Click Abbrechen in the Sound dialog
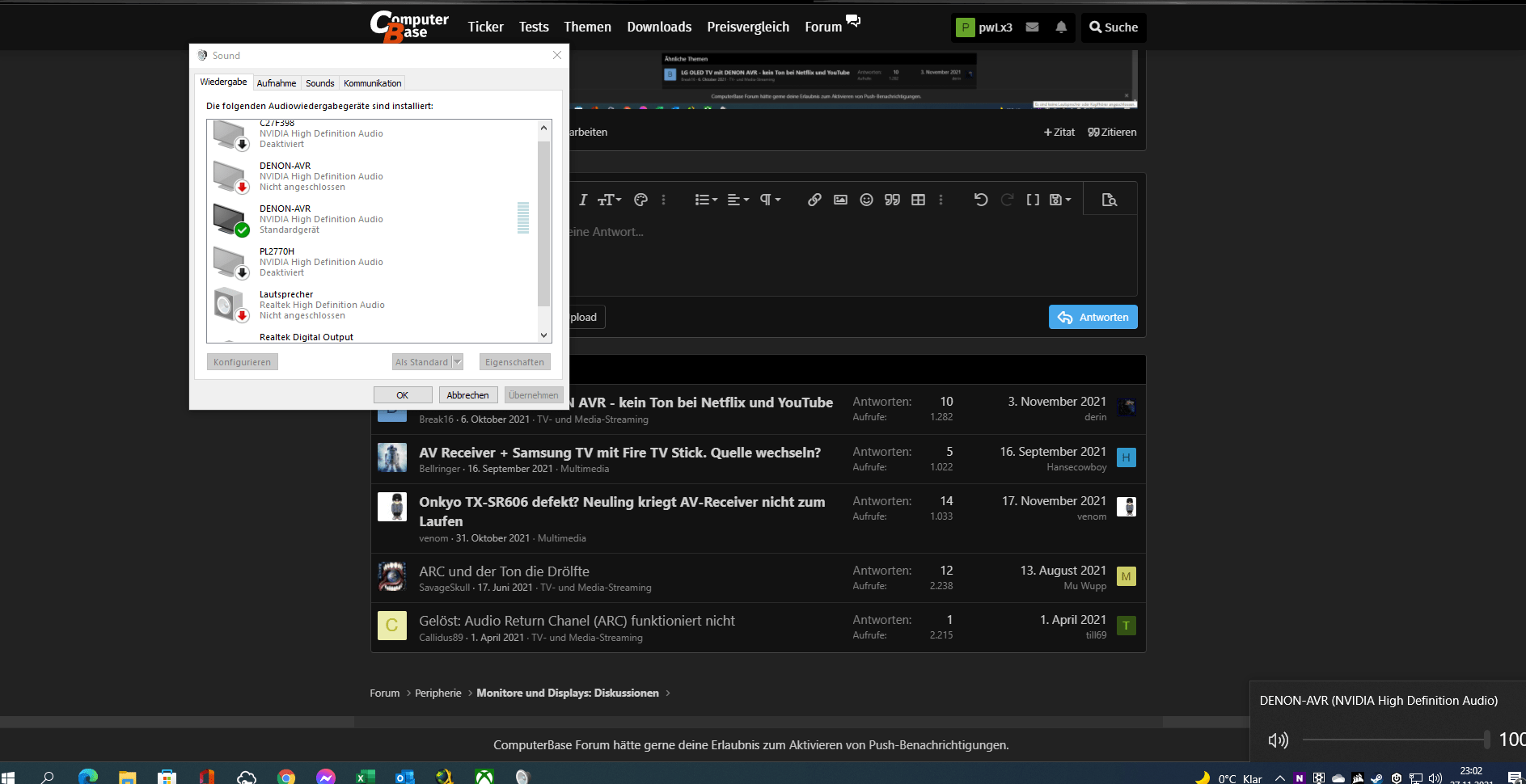The width and height of the screenshot is (1526, 784). point(468,395)
